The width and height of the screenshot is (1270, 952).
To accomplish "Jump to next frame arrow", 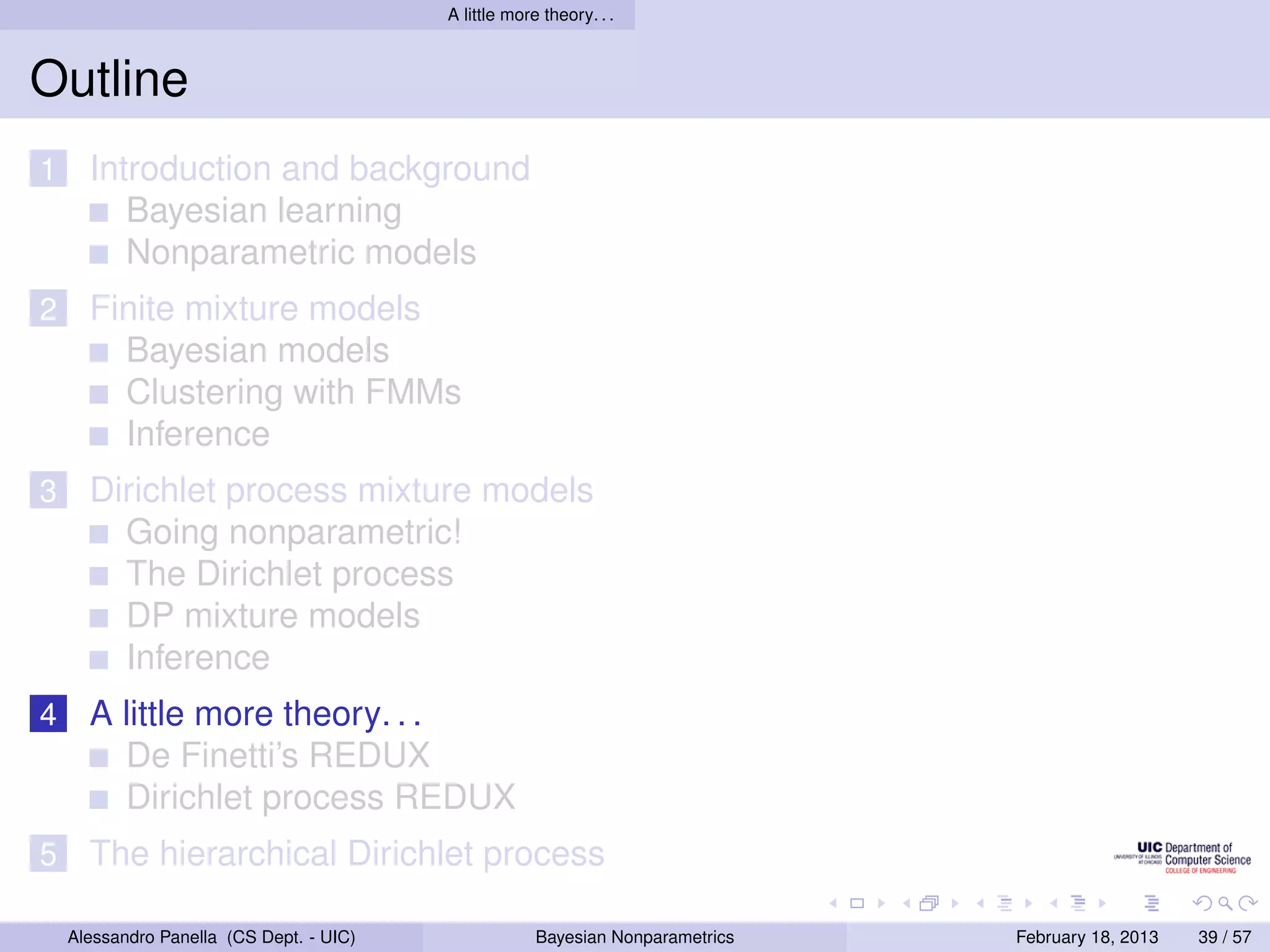I will (x=955, y=903).
